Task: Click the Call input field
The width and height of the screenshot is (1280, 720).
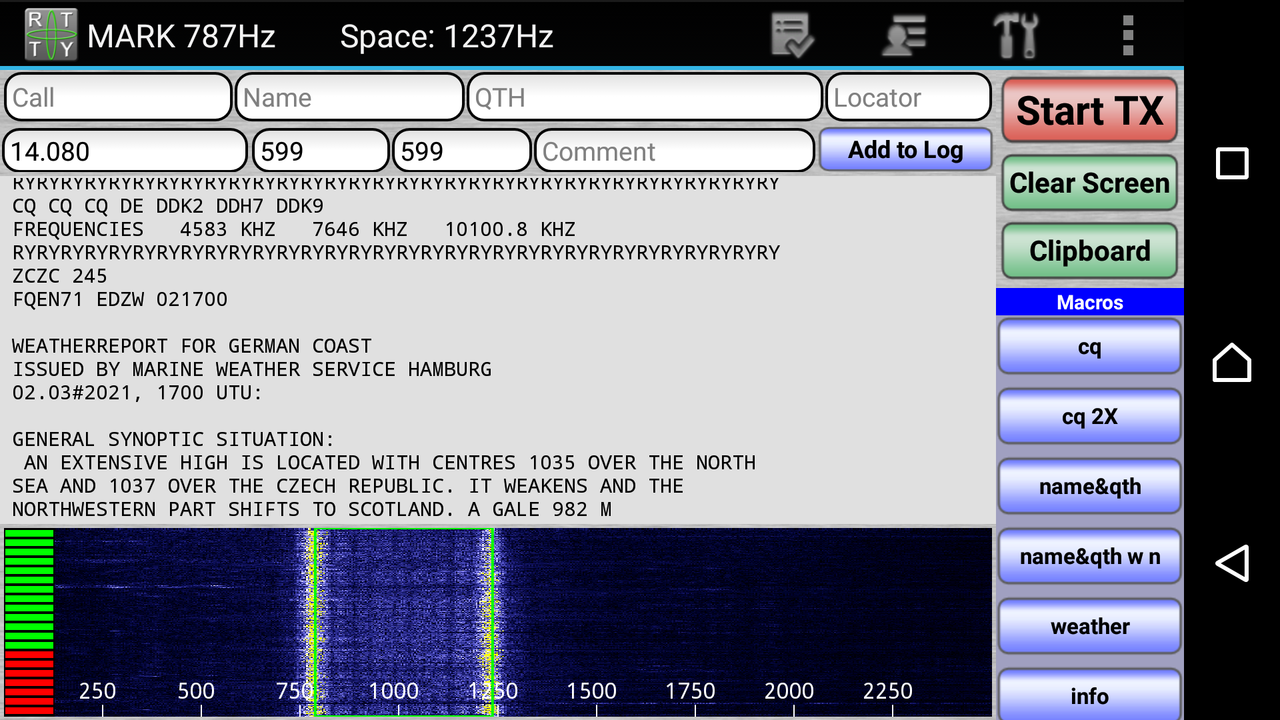Action: coord(118,98)
